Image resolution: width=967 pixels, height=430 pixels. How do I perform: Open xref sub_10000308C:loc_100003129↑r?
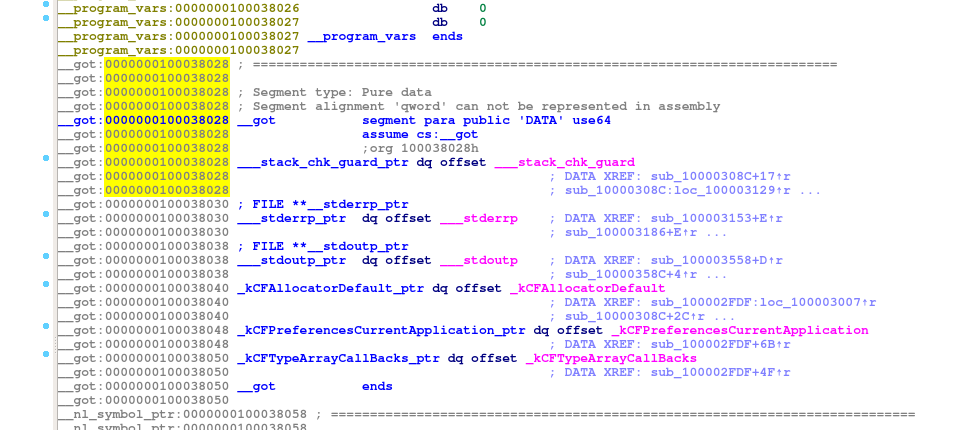pos(678,191)
